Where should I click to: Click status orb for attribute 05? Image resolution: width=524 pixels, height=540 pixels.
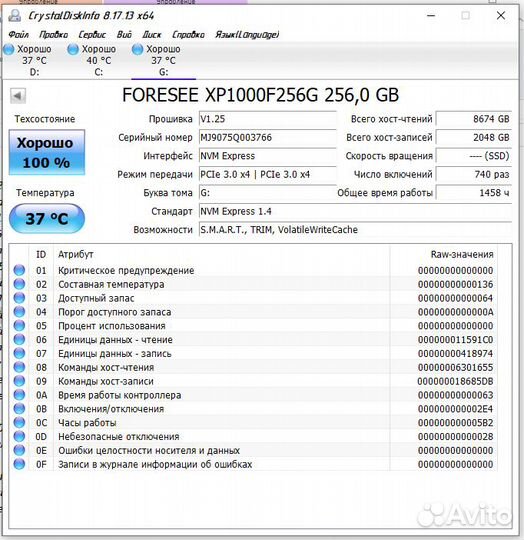click(19, 325)
